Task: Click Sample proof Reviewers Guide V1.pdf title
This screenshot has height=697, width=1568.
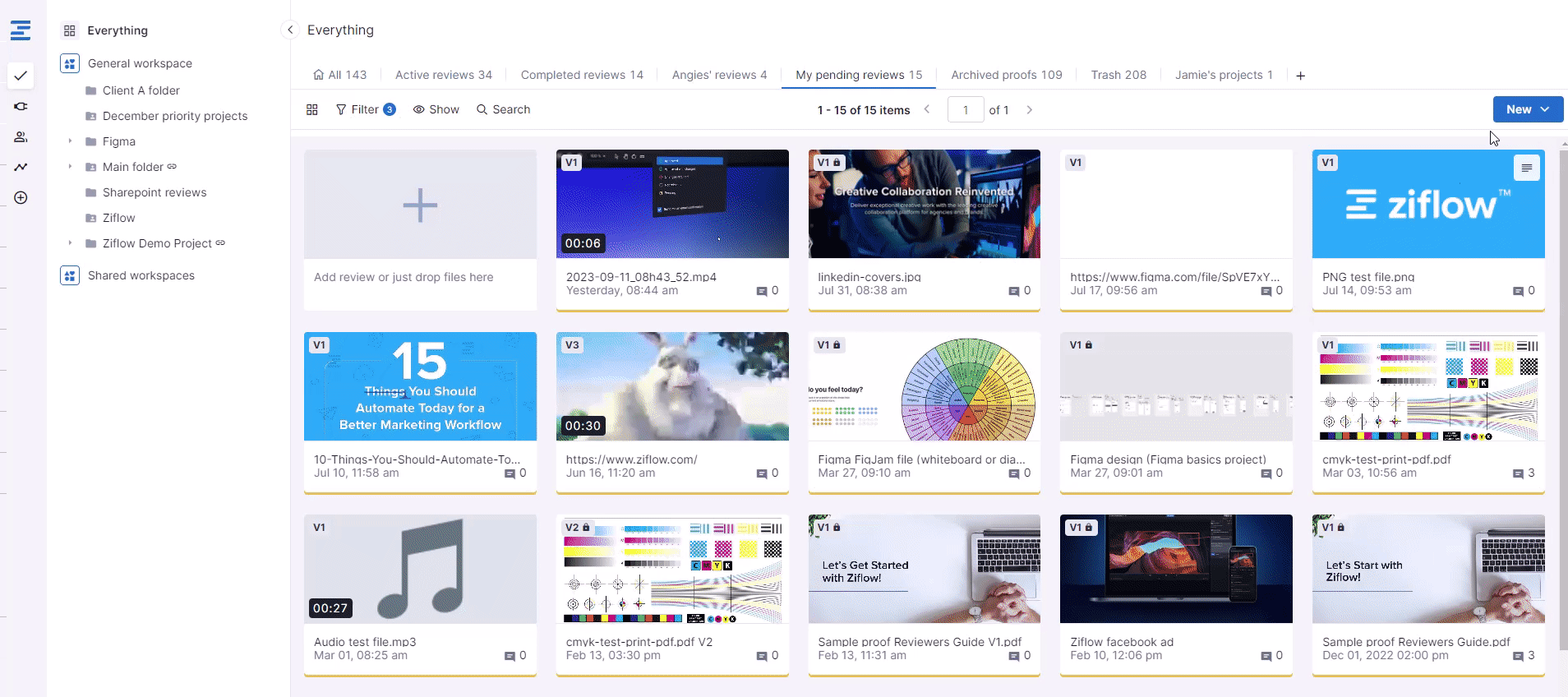Action: pos(920,642)
